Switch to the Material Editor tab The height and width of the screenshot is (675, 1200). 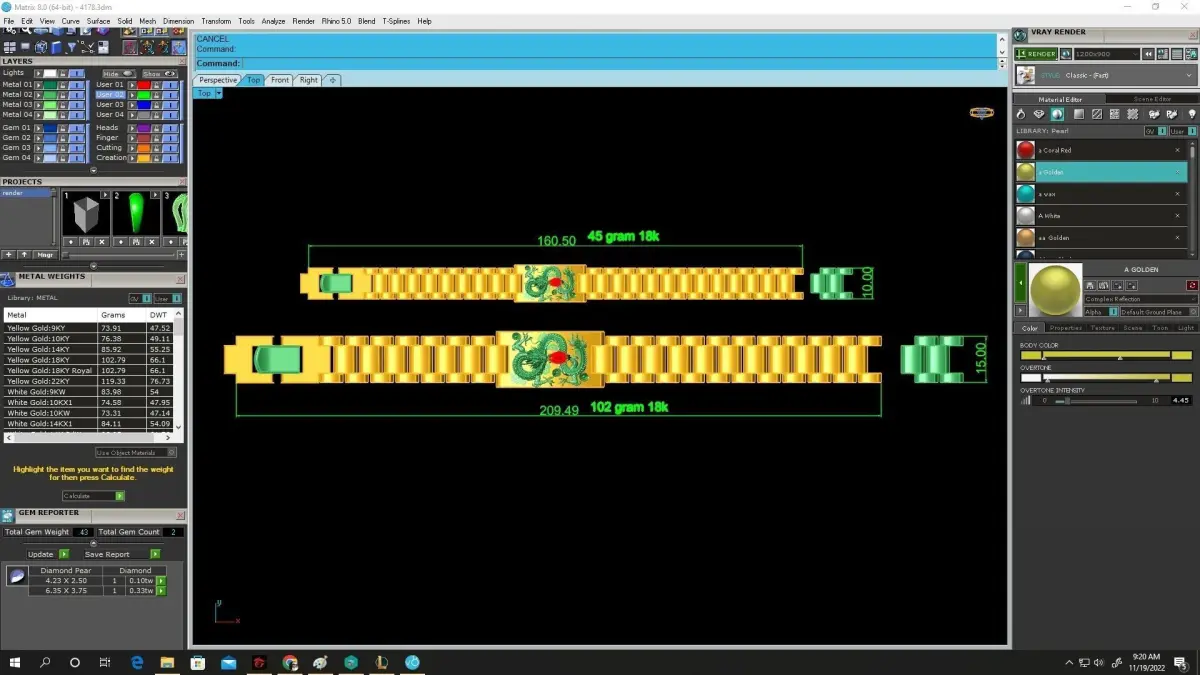click(x=1060, y=99)
